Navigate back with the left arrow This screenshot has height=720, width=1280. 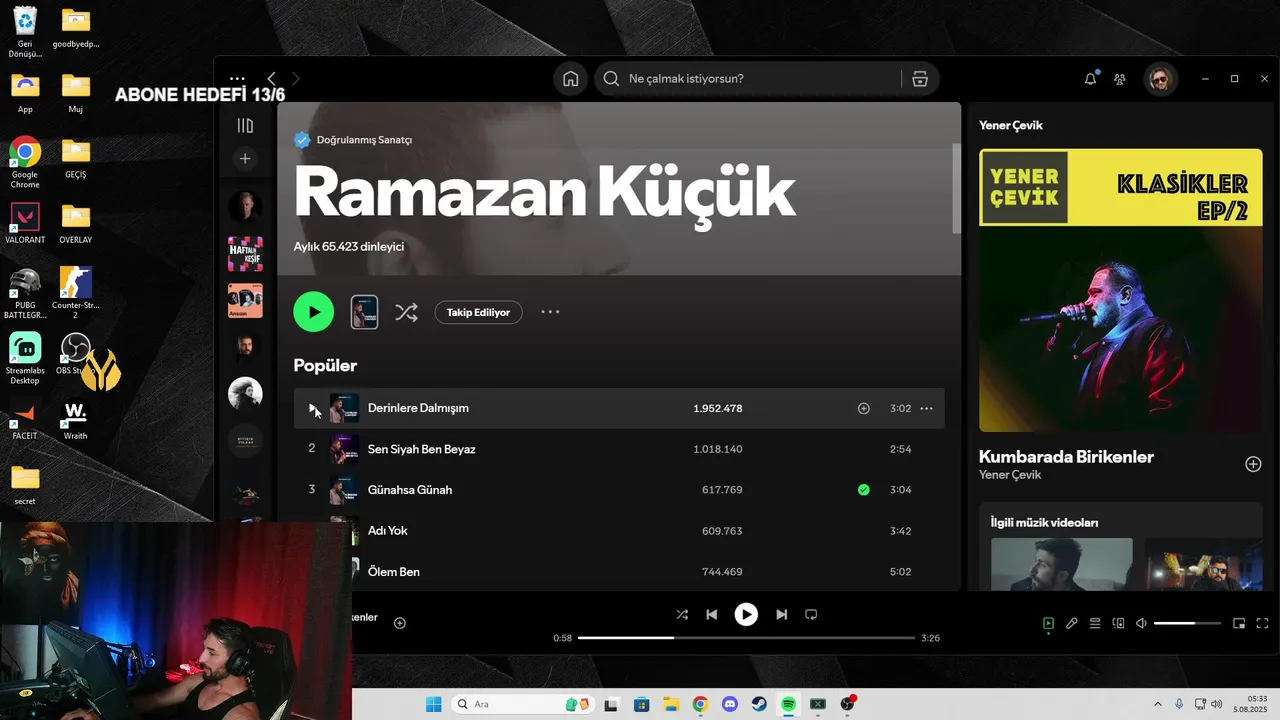click(x=271, y=78)
